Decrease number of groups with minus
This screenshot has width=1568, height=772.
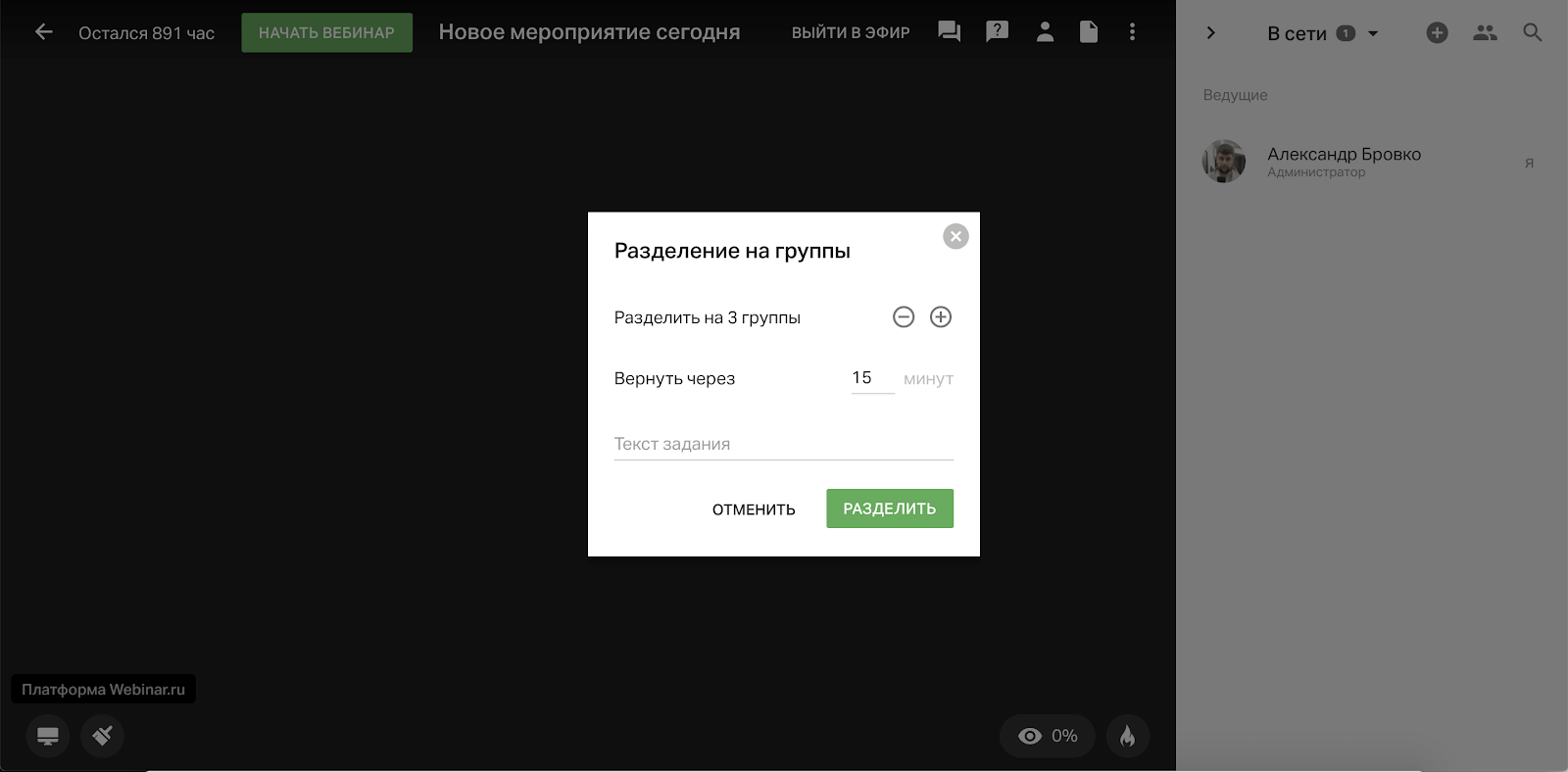coord(904,317)
